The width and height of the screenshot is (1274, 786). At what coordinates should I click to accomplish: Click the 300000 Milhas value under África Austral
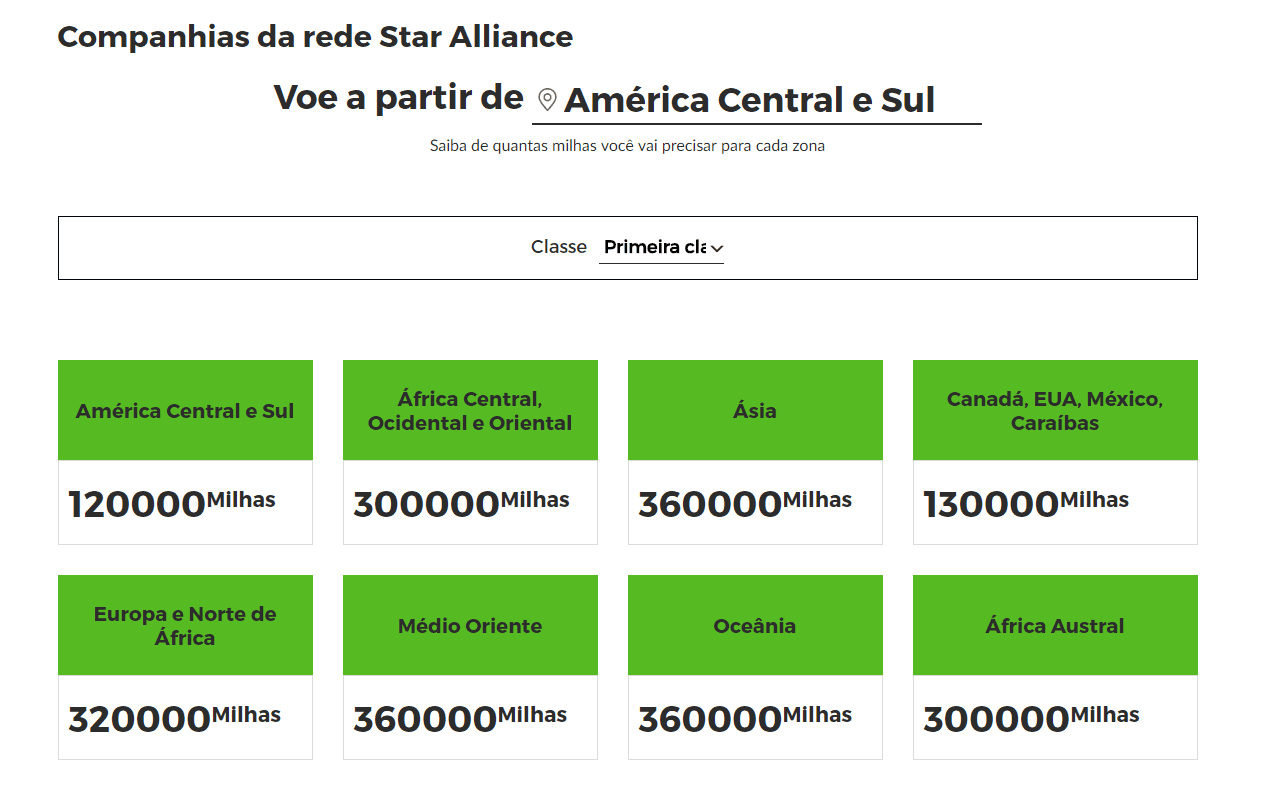(x=1031, y=718)
